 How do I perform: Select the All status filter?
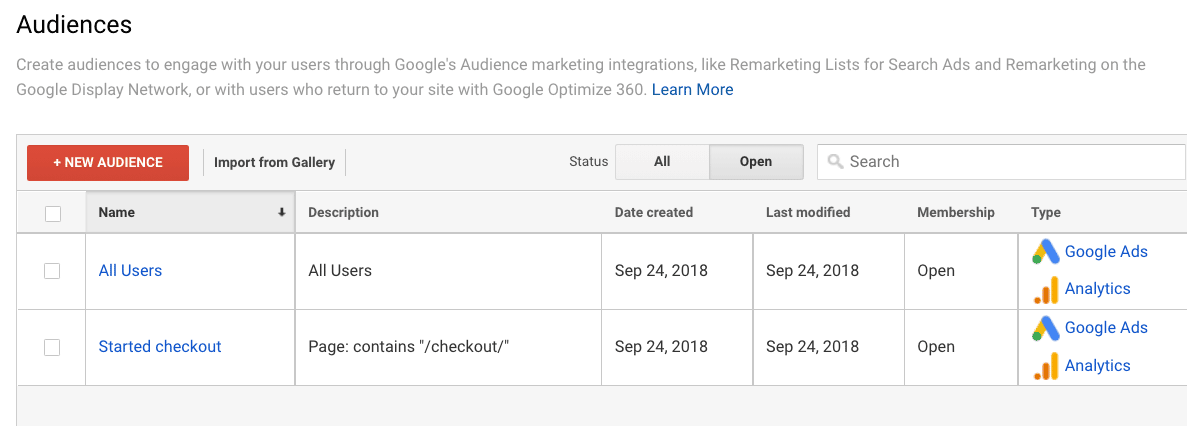tap(662, 162)
